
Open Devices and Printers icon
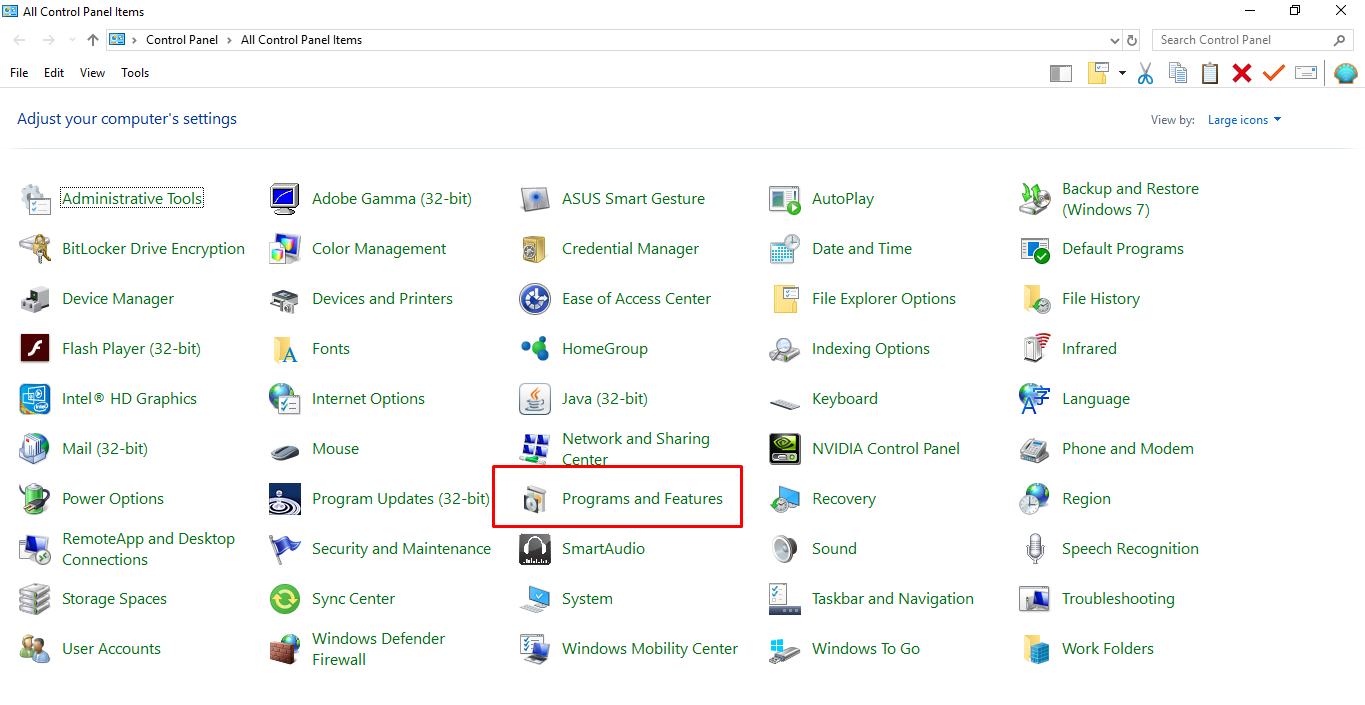point(285,299)
